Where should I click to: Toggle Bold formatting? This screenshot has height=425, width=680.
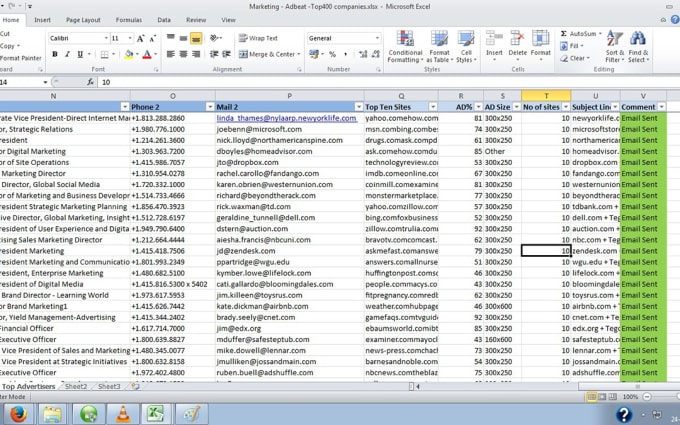coord(55,54)
